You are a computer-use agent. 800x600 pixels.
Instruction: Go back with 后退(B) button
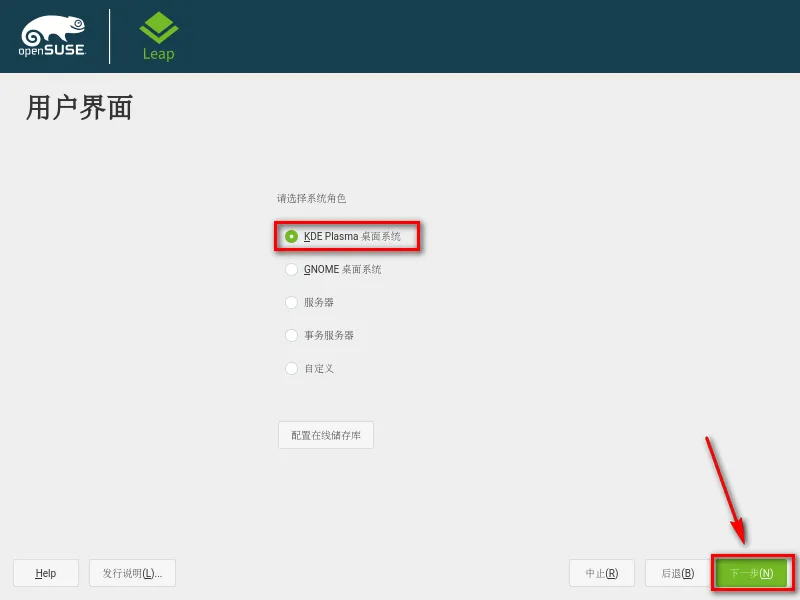678,573
